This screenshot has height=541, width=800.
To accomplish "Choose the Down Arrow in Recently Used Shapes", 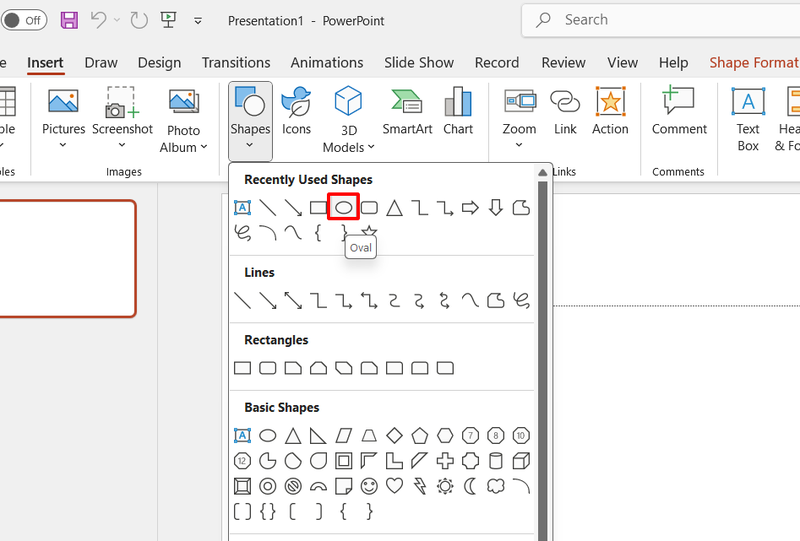I will pos(495,208).
